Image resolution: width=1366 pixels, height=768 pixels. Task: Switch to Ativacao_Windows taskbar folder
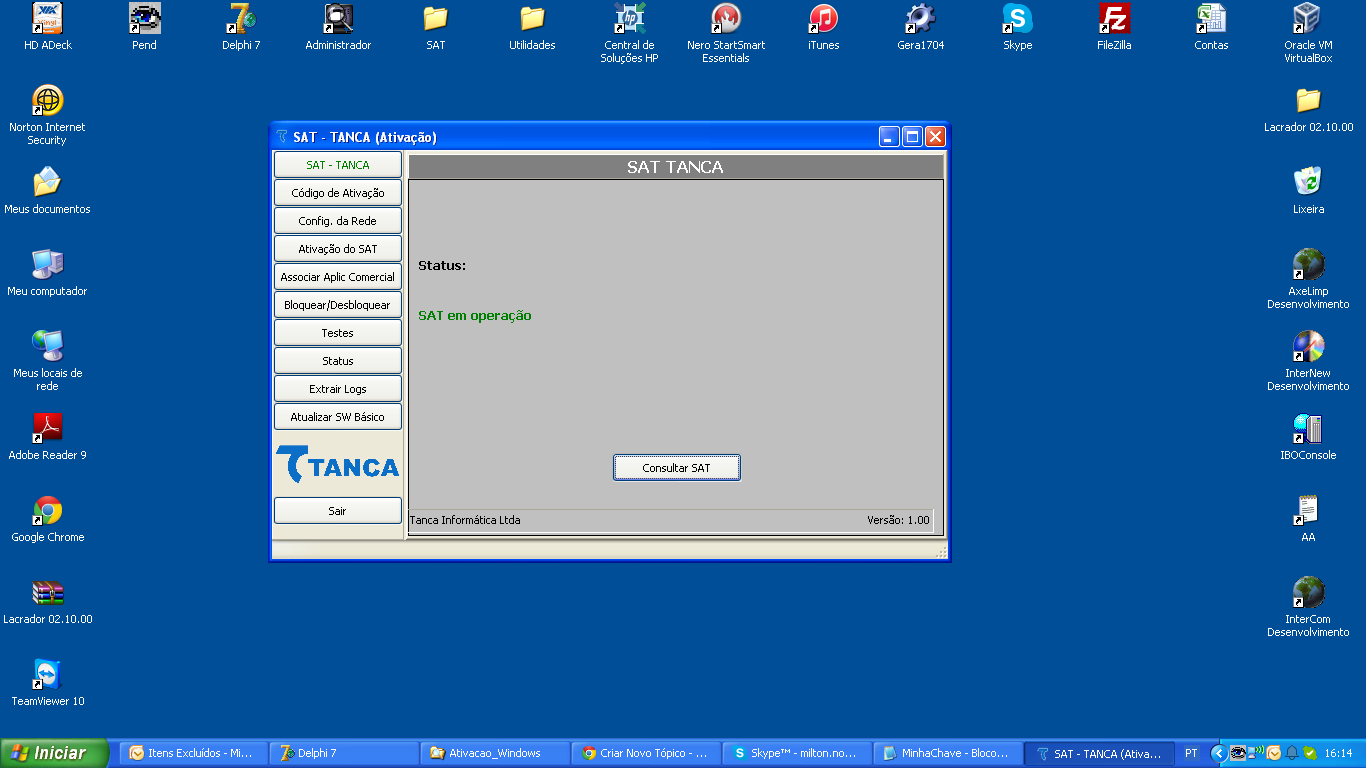coord(496,753)
